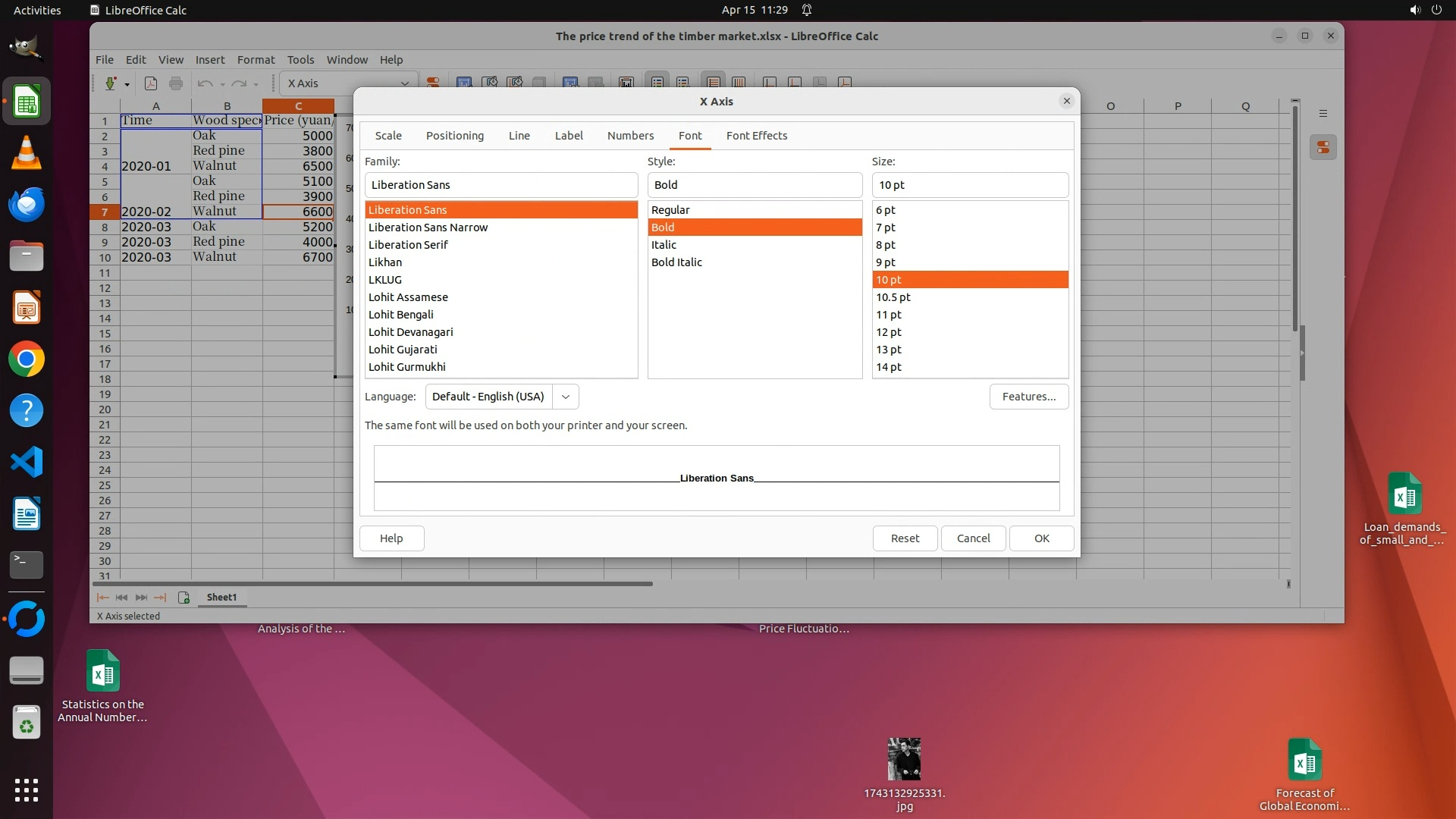Close the X Axis dialog with X

[1067, 101]
